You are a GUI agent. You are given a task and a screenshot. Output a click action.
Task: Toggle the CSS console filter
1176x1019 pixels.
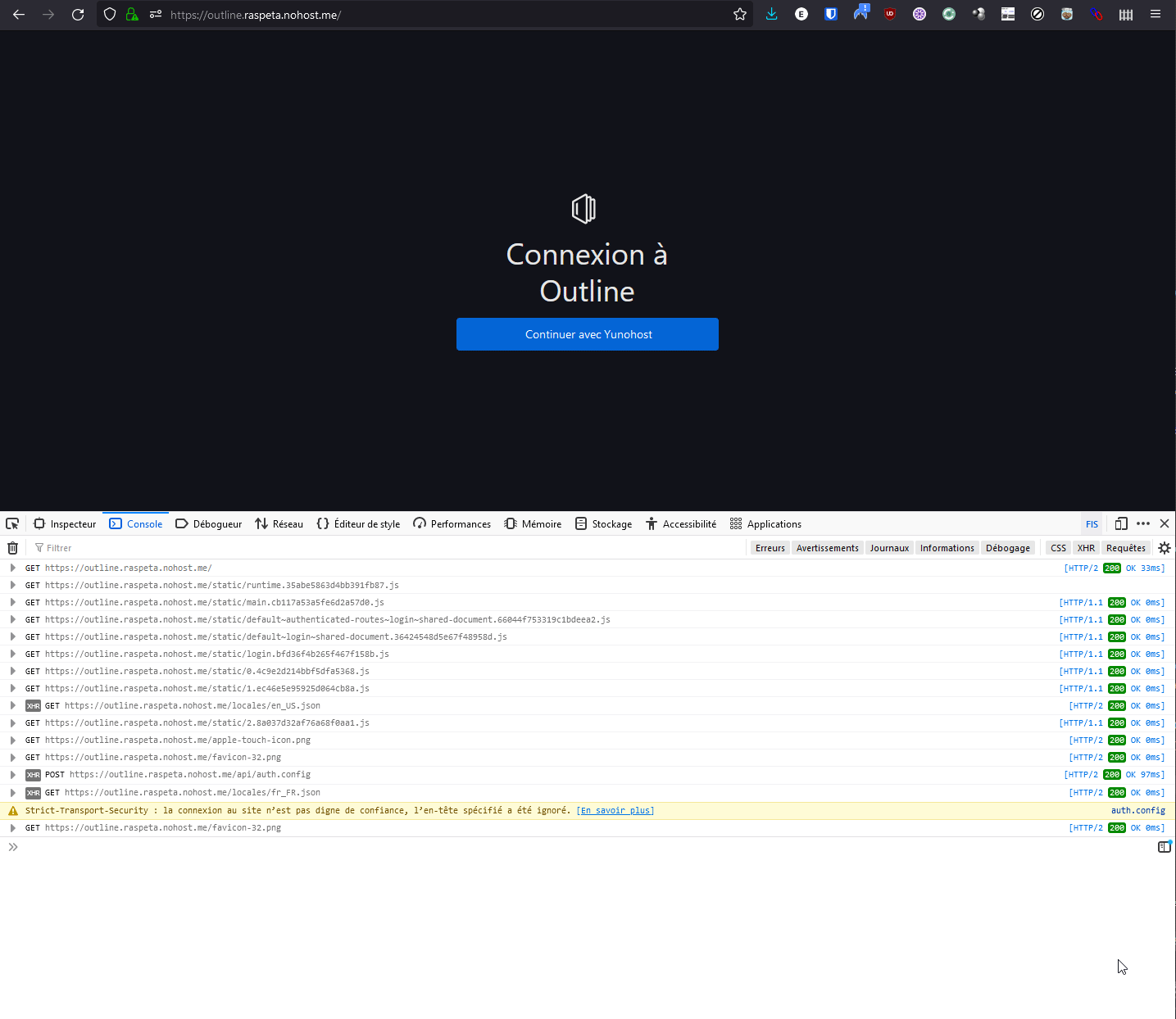coord(1059,548)
